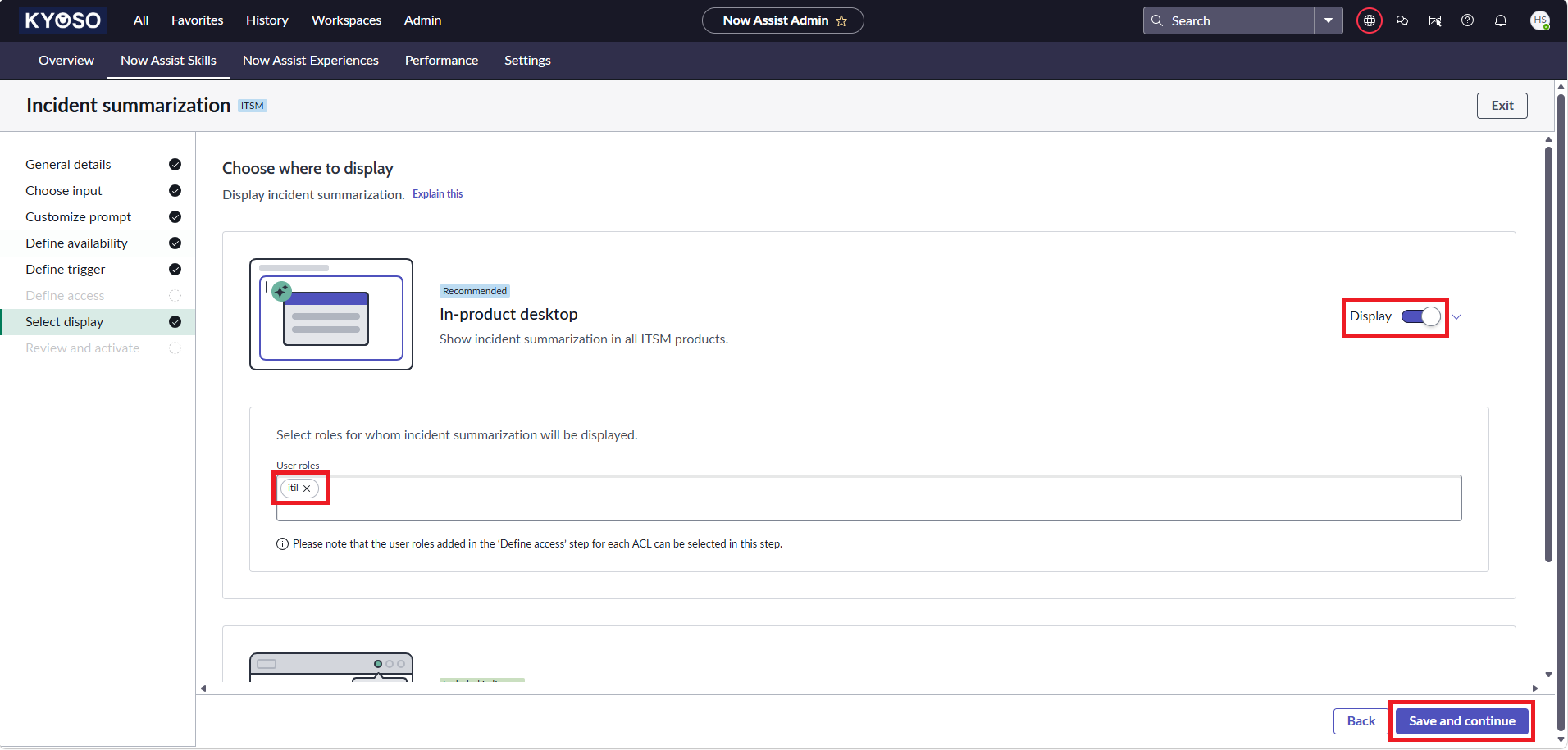Viewport: 1568px width, 750px height.
Task: Toggle the In-product desktop Display switch
Action: [1421, 316]
